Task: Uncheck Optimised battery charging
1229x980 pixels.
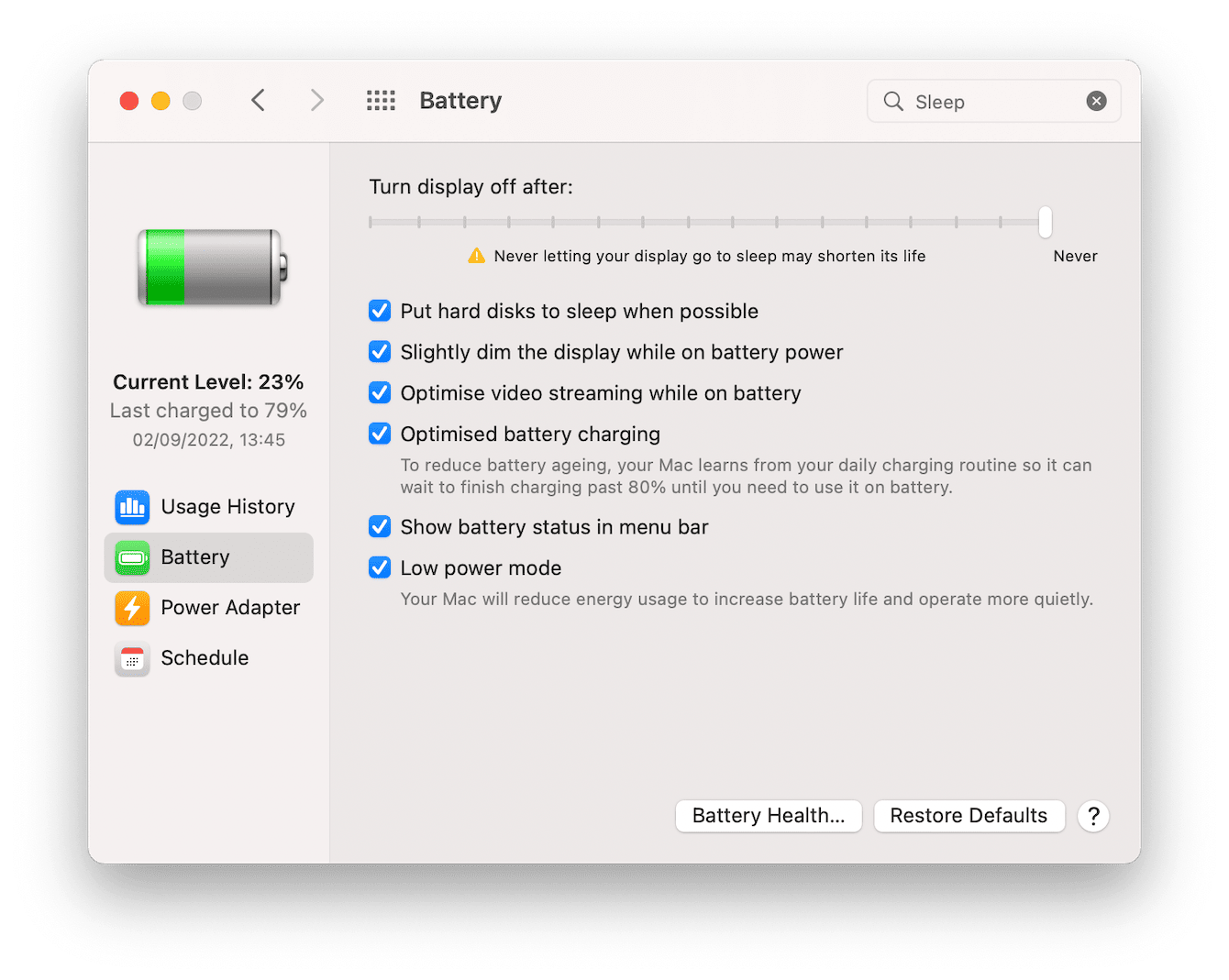Action: [x=379, y=434]
